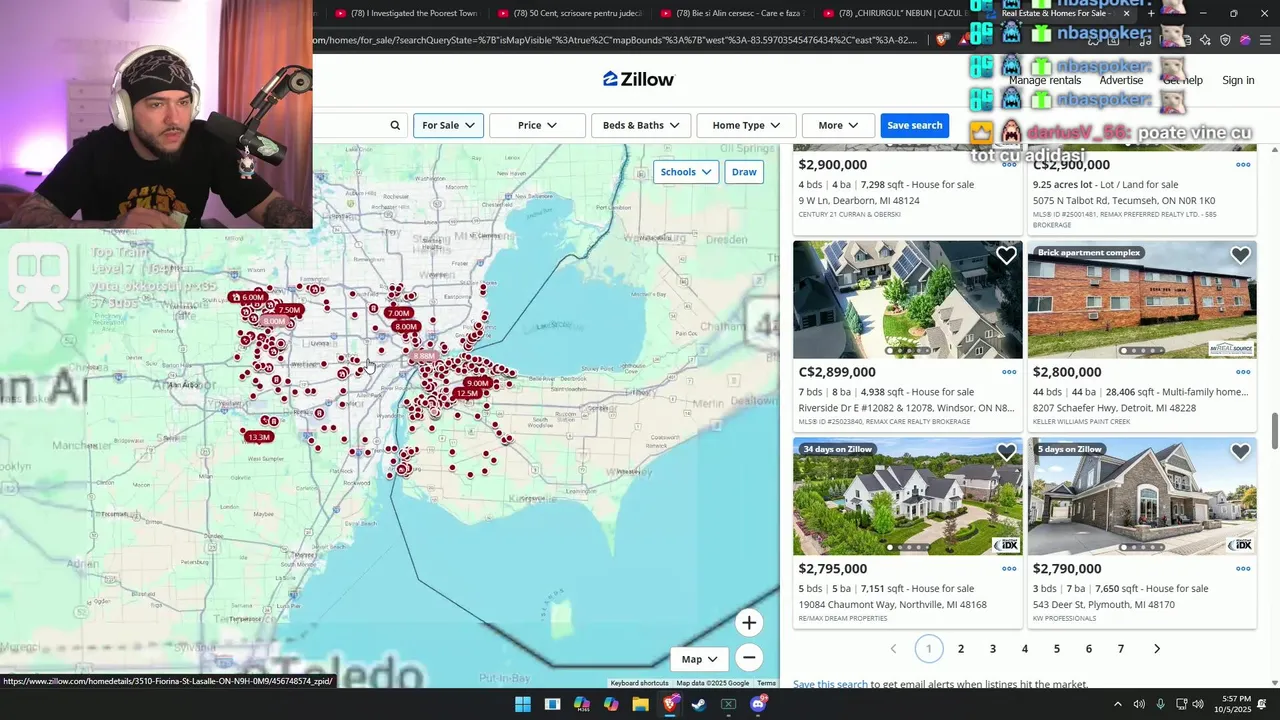Go to results page 4
The image size is (1280, 720).
click(x=1025, y=649)
